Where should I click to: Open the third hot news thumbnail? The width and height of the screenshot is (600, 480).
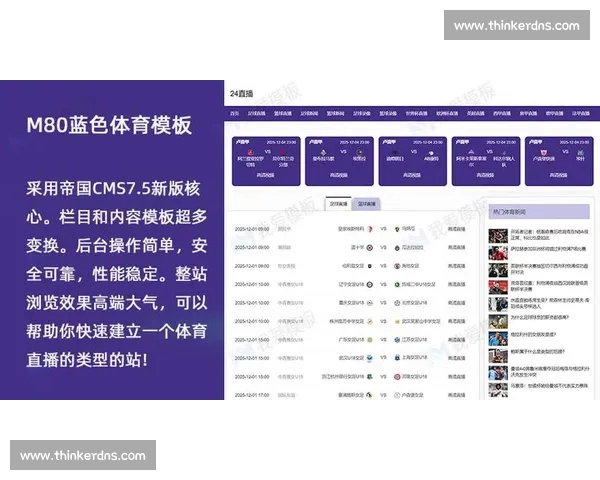pyautogui.click(x=498, y=270)
